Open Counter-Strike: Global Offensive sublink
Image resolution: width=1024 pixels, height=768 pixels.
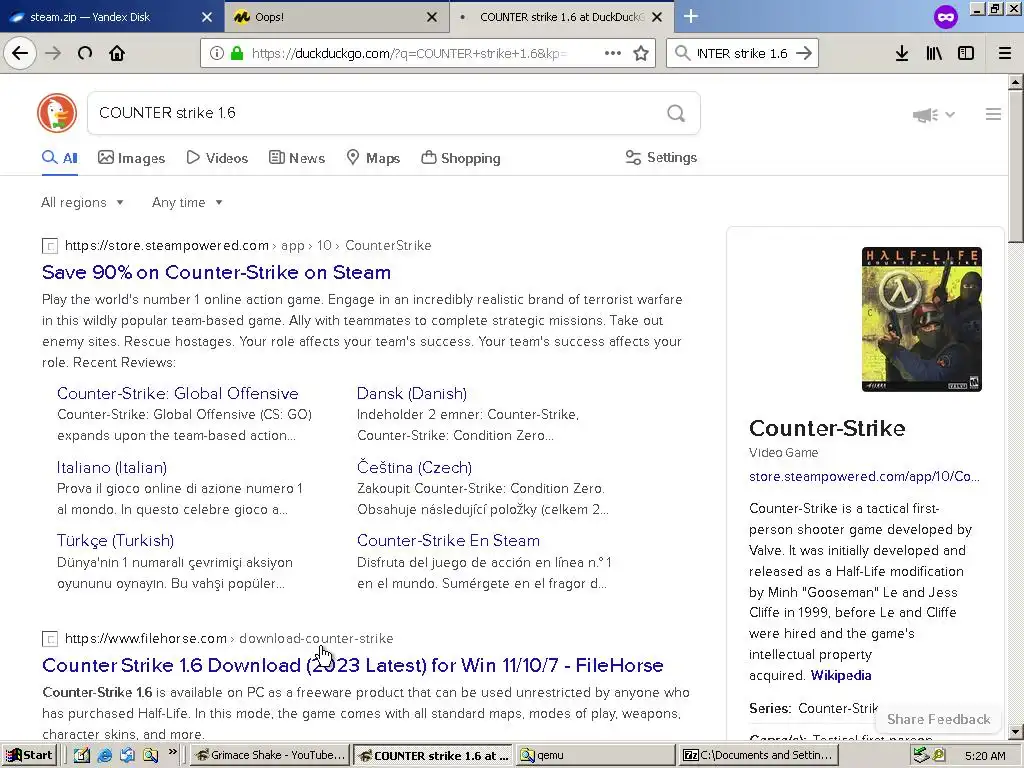(178, 393)
